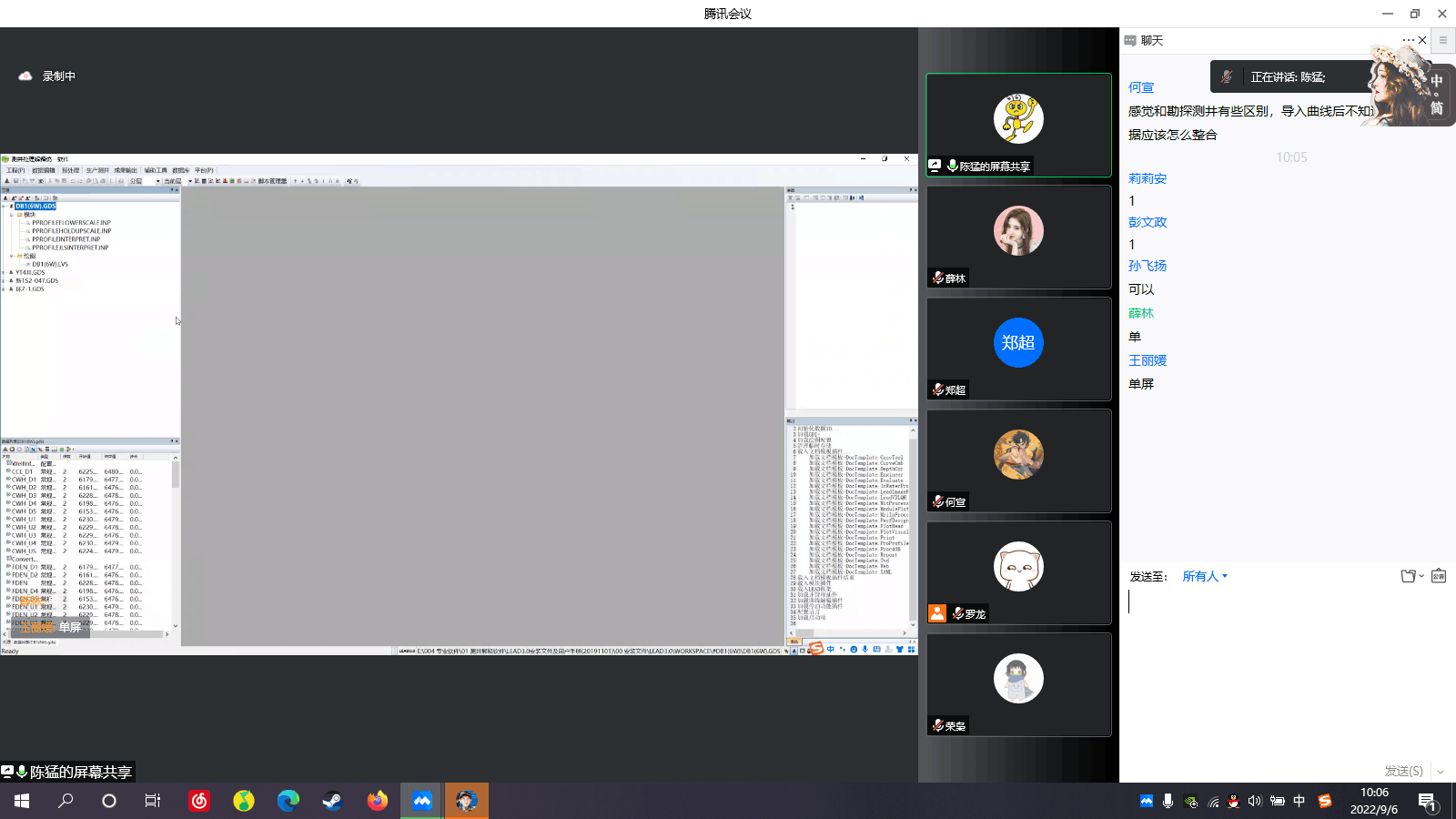The height and width of the screenshot is (819, 1456).
Task: Open the 工程(P) menu in the shared application
Action: 15,170
